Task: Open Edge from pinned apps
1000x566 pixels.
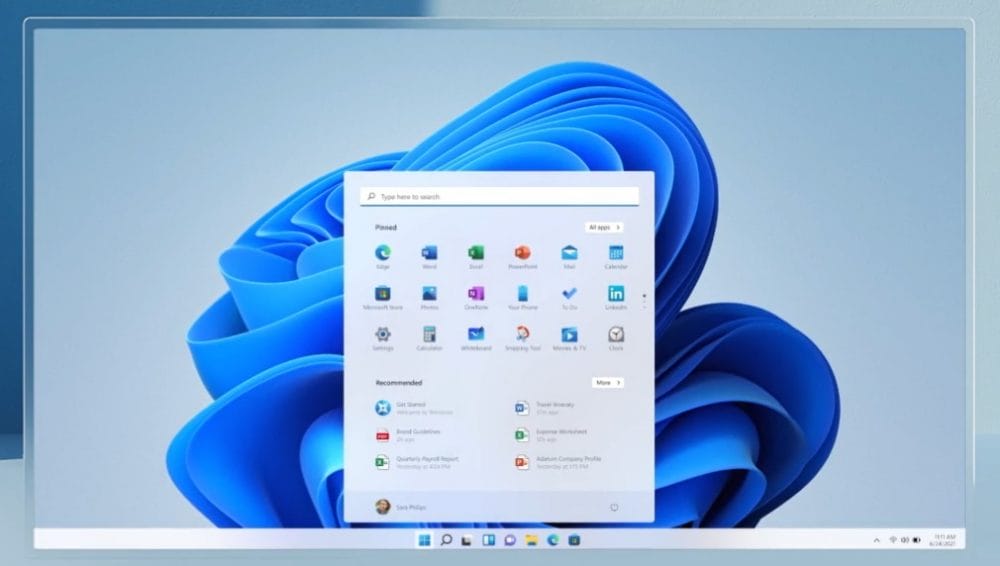Action: click(383, 257)
